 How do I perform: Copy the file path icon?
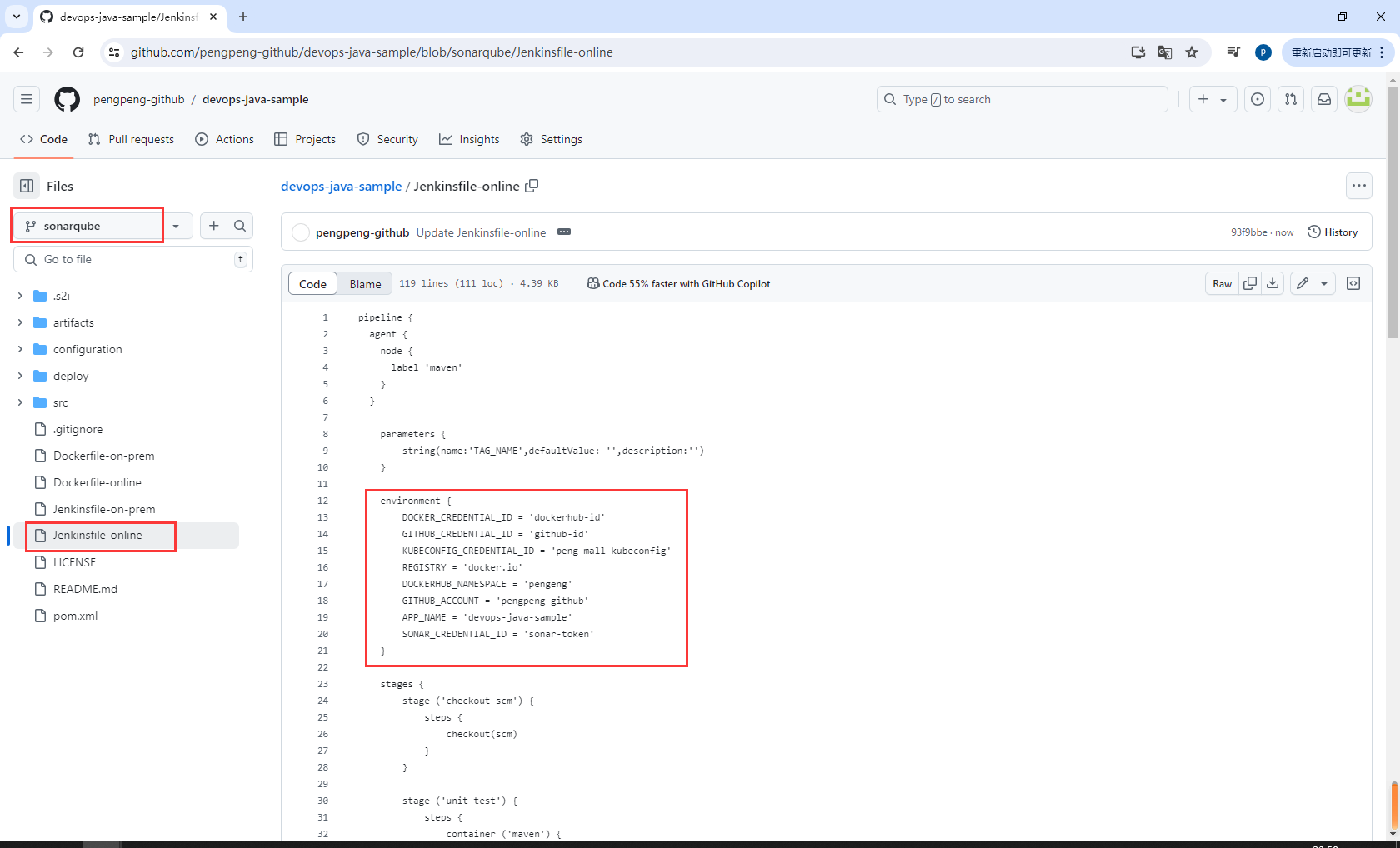[532, 186]
